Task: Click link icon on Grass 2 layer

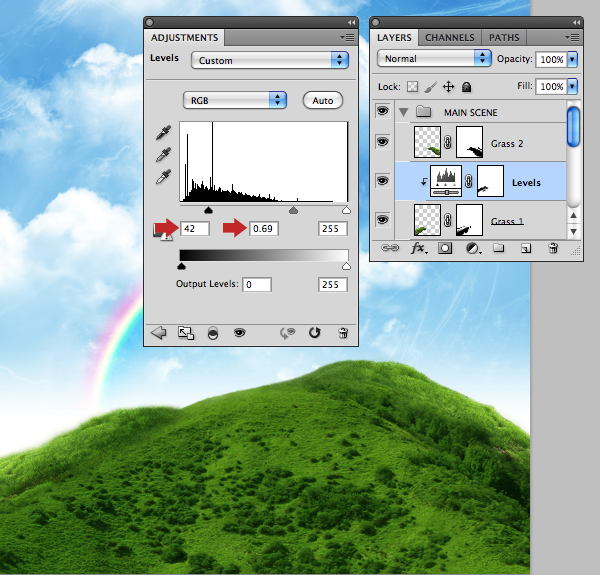Action: pos(447,143)
